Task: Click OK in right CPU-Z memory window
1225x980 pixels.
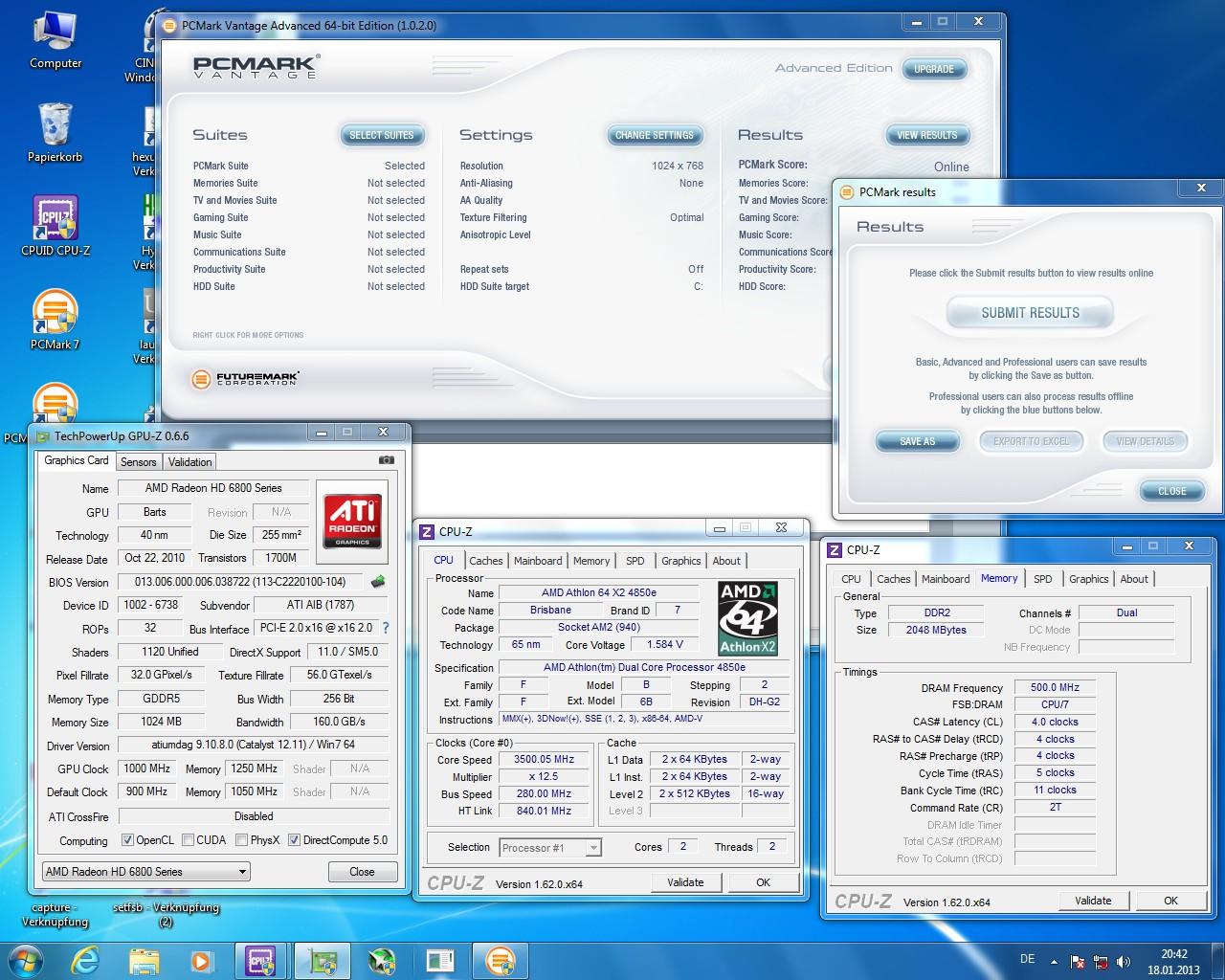Action: click(x=1170, y=901)
